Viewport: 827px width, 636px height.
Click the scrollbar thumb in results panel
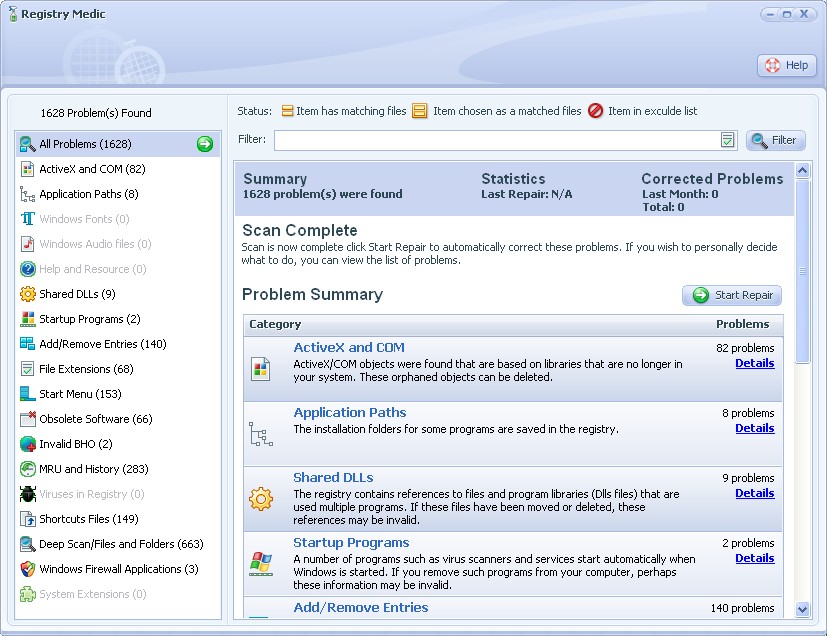[x=802, y=271]
